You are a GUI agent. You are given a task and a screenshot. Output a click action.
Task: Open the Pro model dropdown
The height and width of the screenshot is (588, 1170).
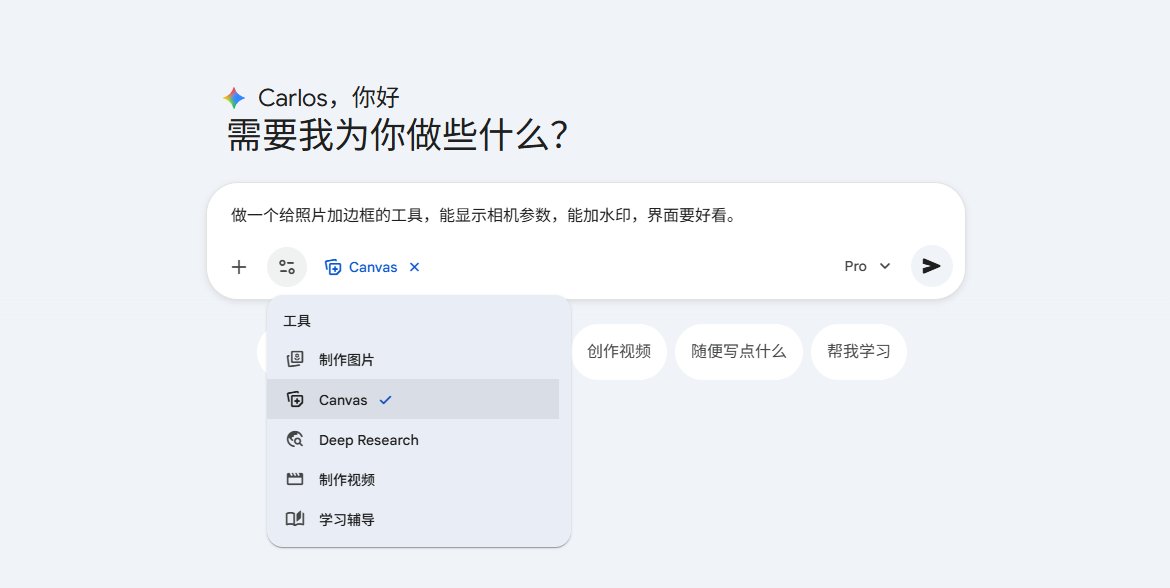pos(867,266)
